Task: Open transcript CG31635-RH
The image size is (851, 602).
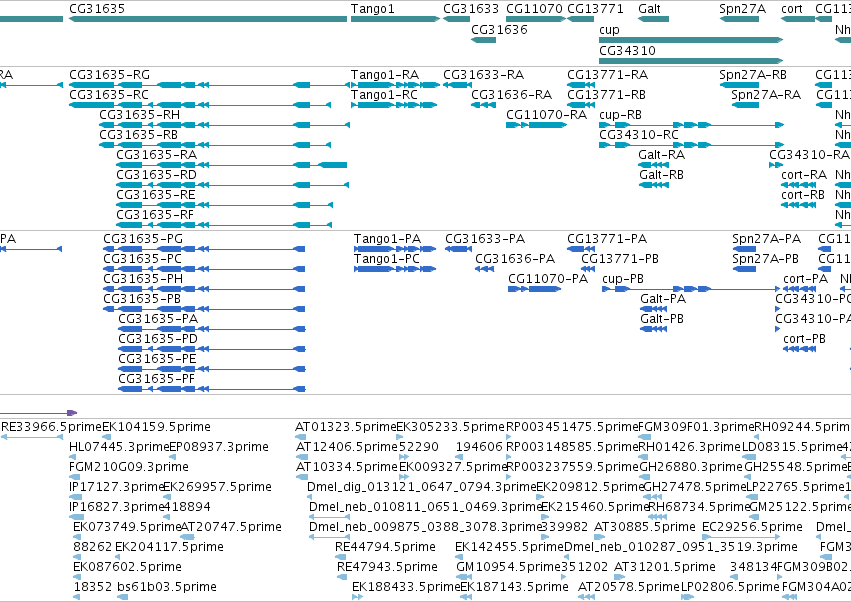Action: click(x=139, y=115)
